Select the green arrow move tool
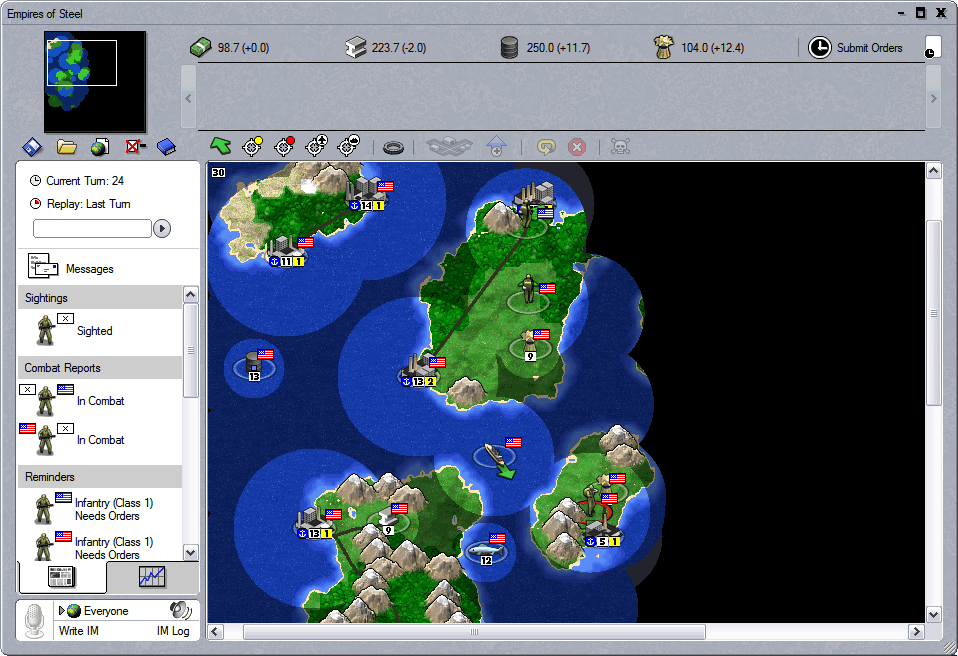Viewport: 958px width, 656px height. point(220,147)
